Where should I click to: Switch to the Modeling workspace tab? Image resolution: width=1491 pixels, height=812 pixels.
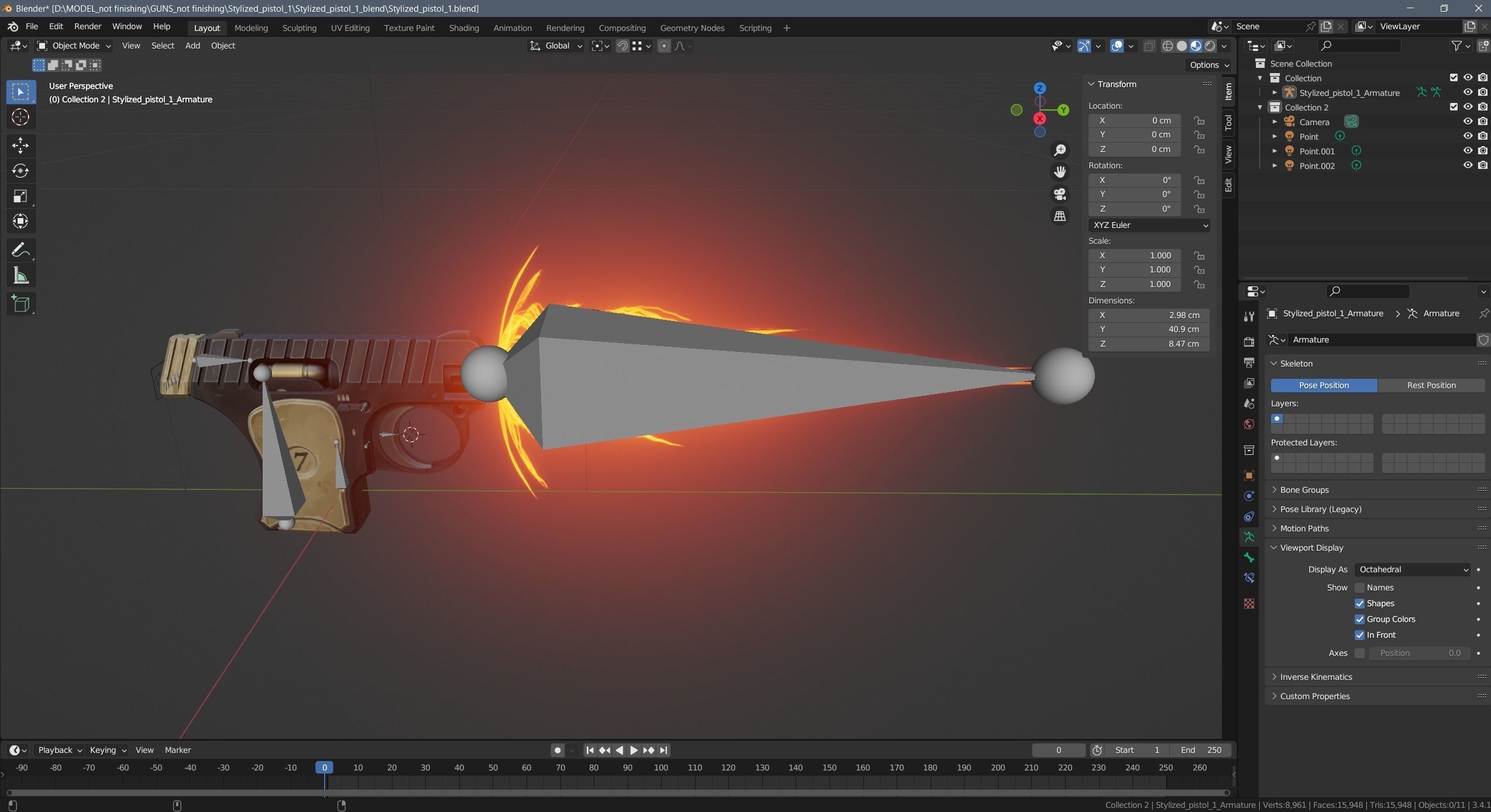[x=251, y=28]
